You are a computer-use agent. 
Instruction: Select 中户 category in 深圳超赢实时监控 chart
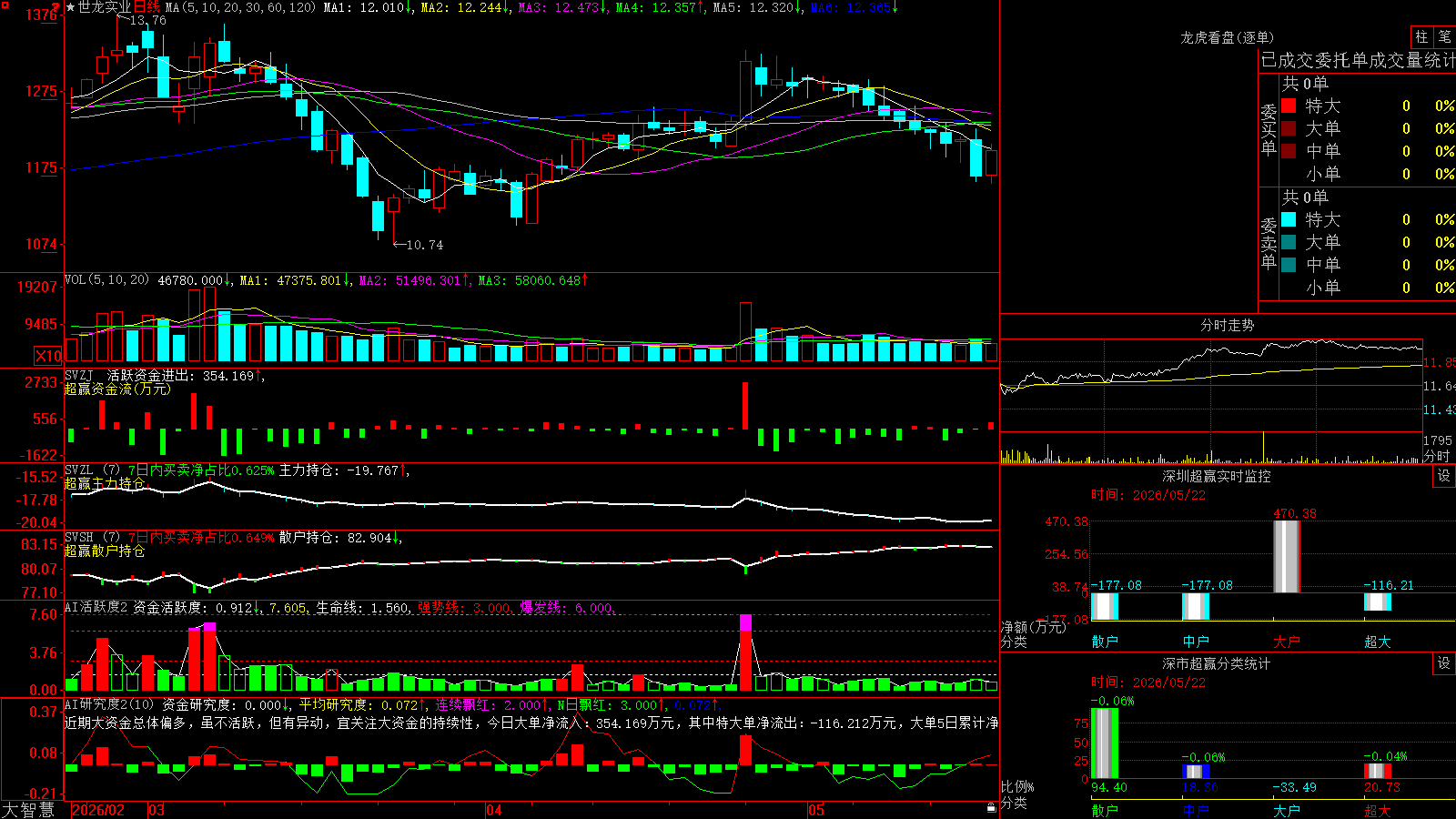1196,642
